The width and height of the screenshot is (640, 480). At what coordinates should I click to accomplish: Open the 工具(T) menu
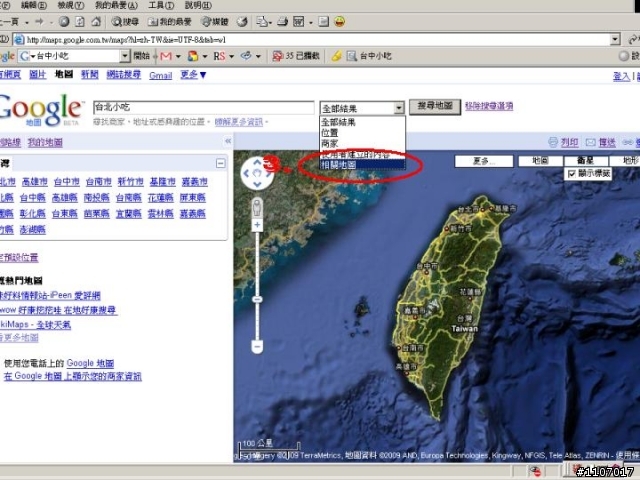[x=161, y=5]
